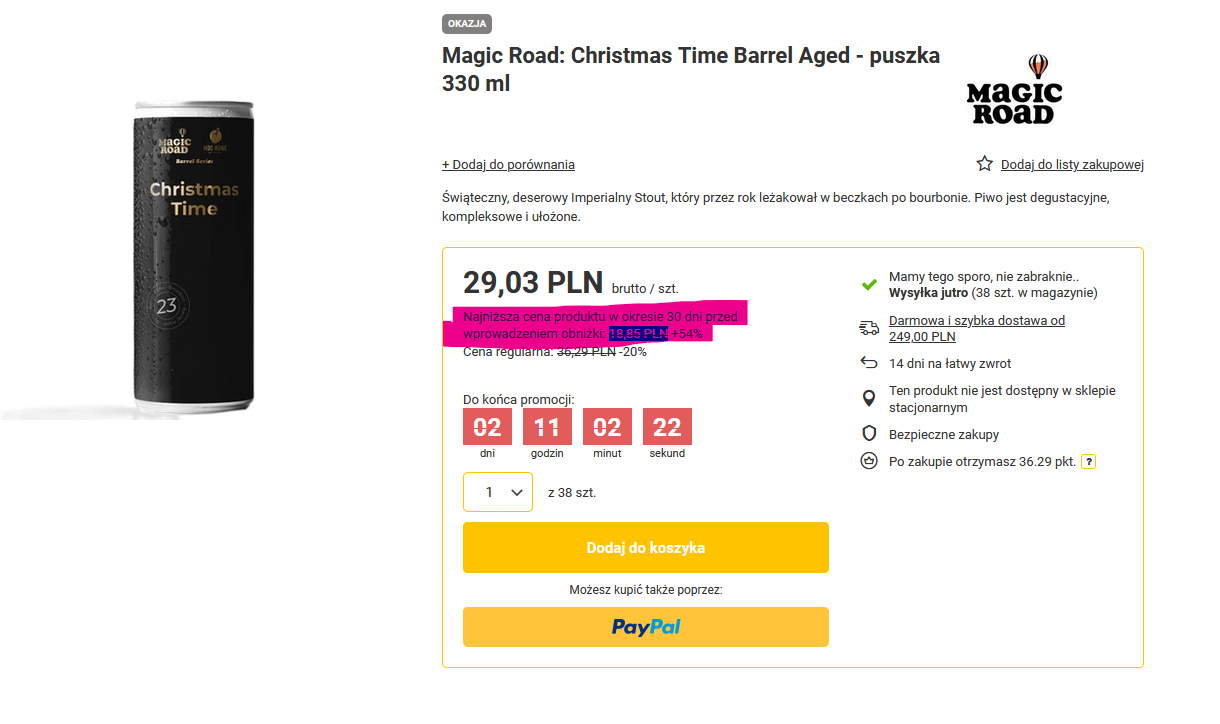The image size is (1220, 724).
Task: Pay with the PayPal button
Action: (x=645, y=627)
